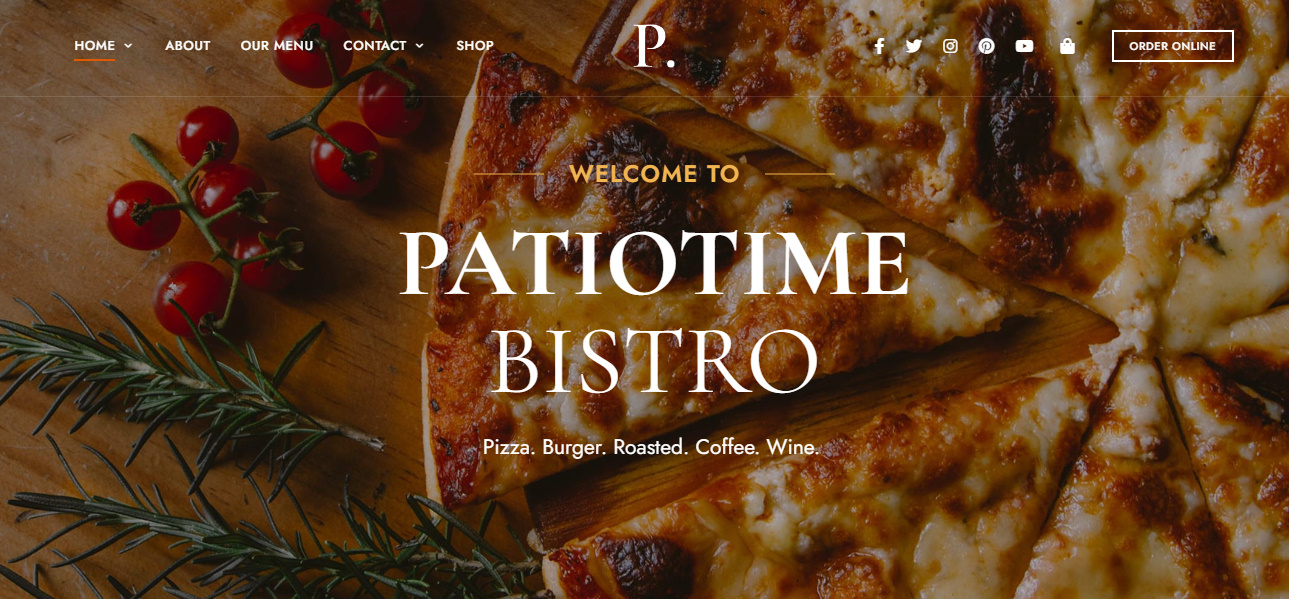Open the Twitter social icon

914,46
